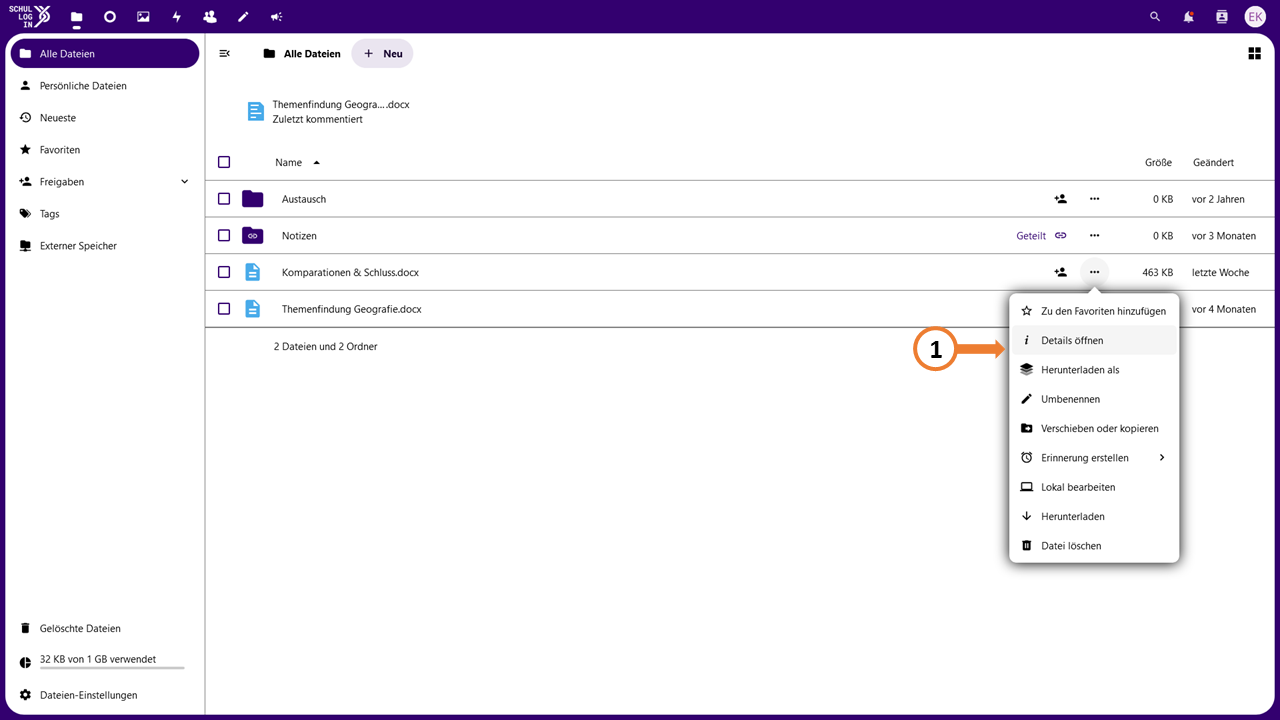The width and height of the screenshot is (1280, 720).
Task: Open three-dot actions menu for Notizen
Action: pyautogui.click(x=1095, y=236)
